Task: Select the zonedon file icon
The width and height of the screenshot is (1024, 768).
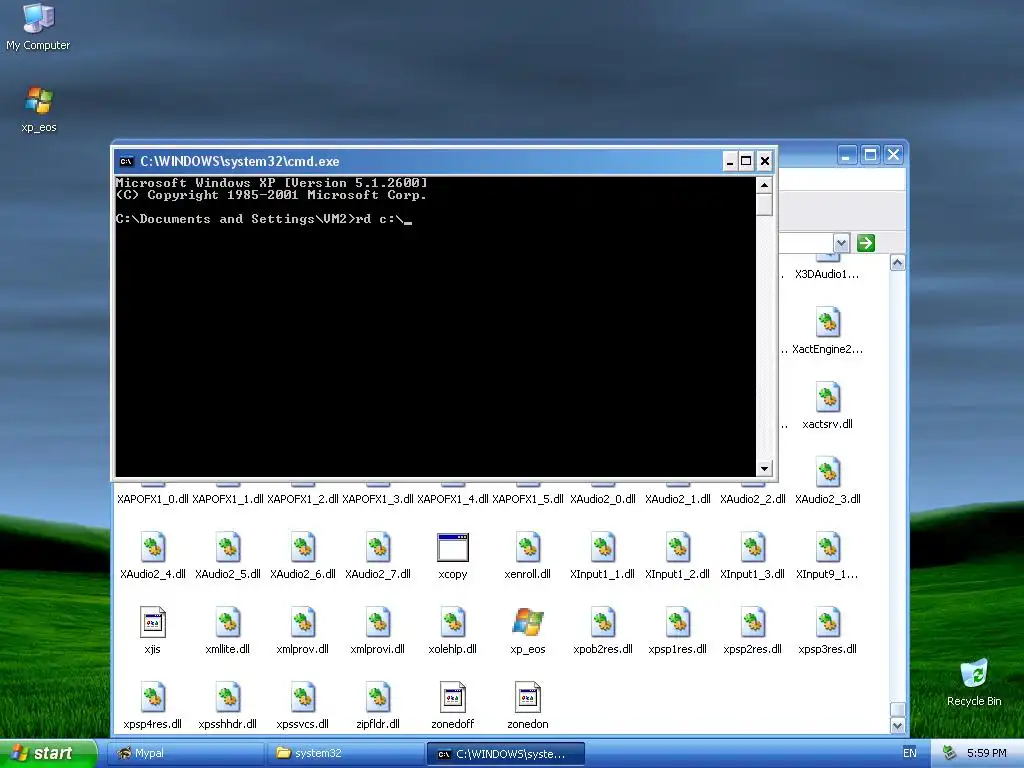Action: 528,697
